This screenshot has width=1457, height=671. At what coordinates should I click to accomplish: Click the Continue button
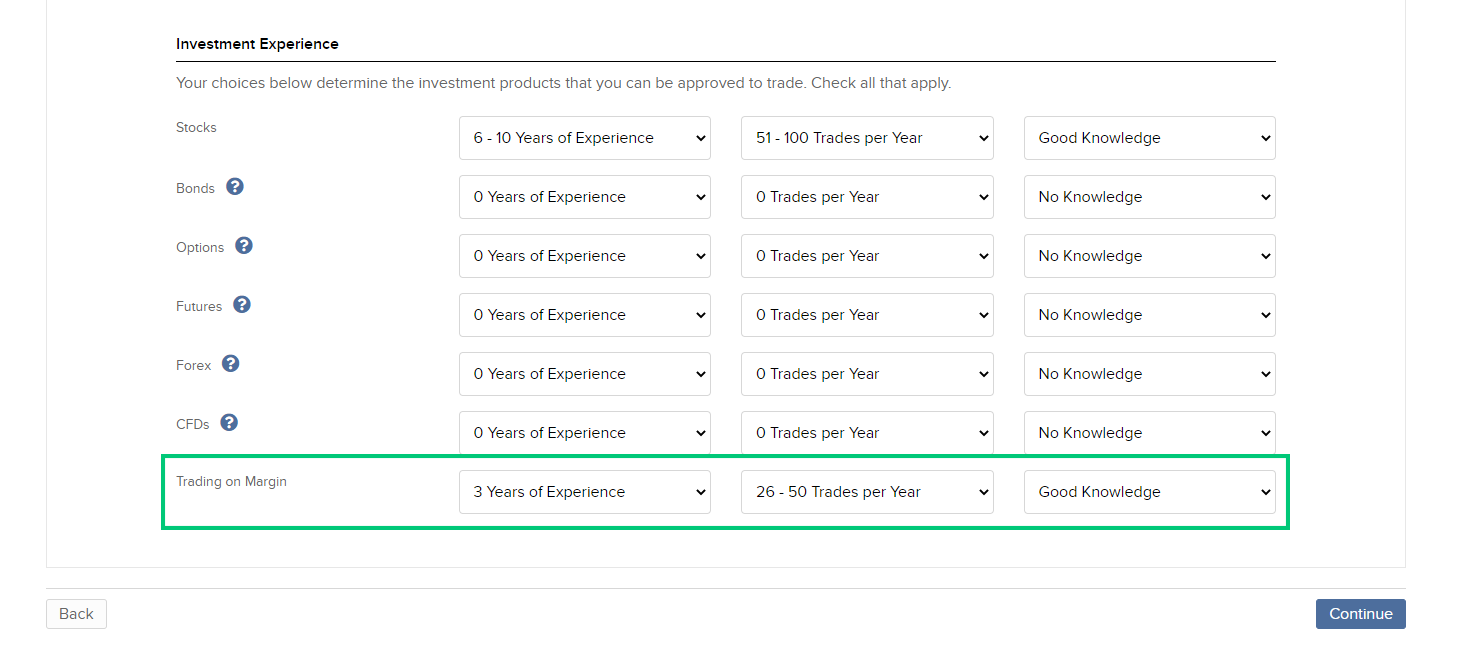point(1360,614)
